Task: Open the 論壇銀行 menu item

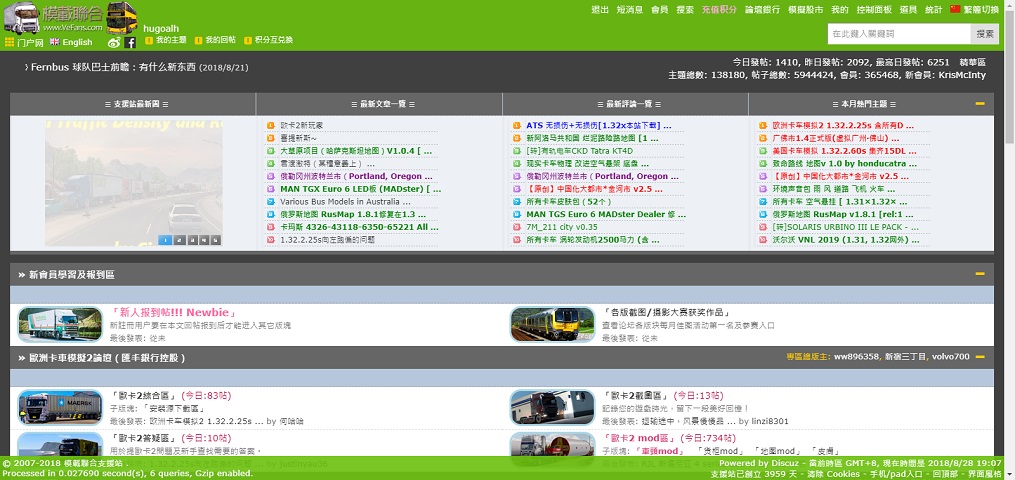Action: [x=762, y=10]
